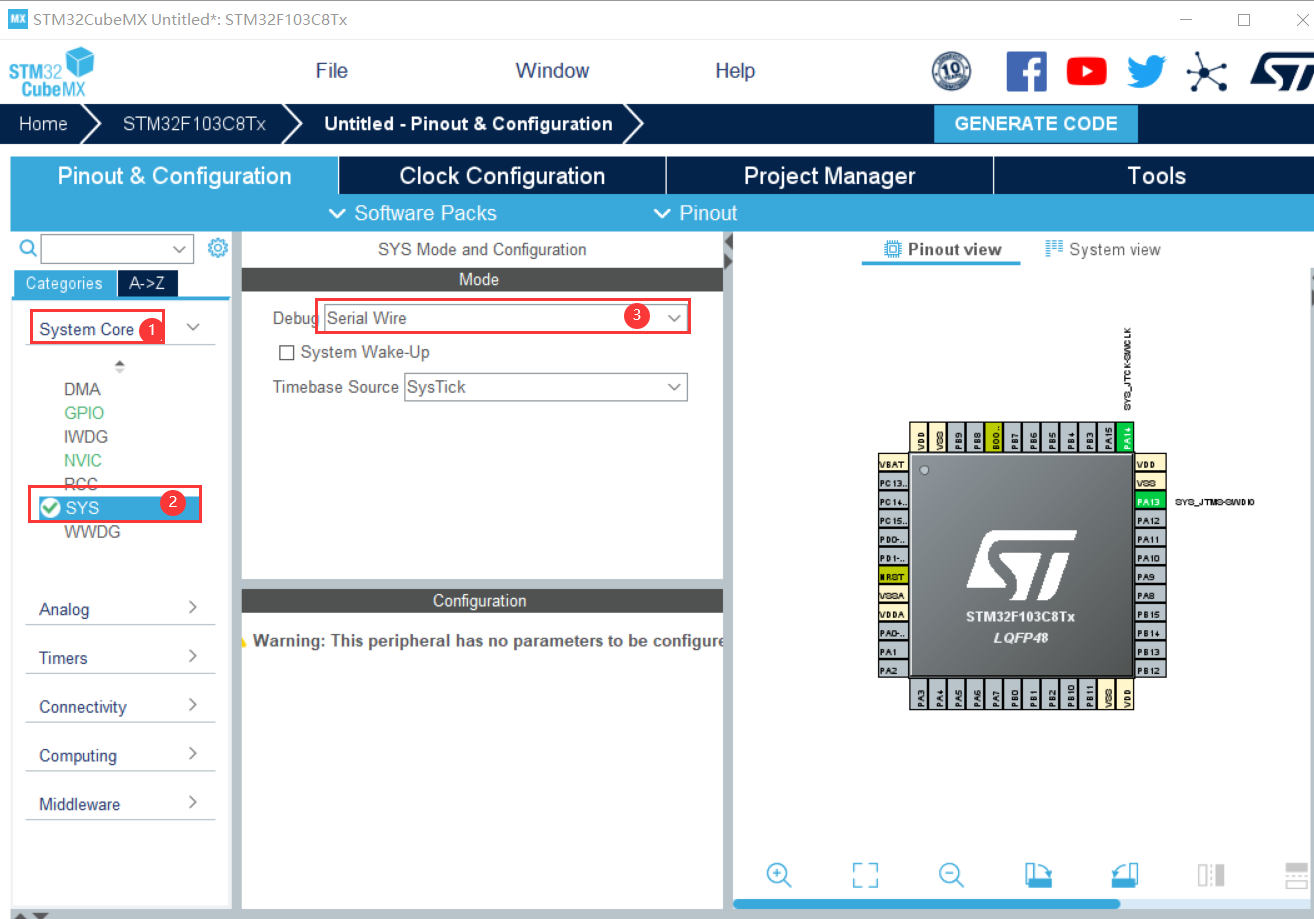
Task: Open the Timebase Source dropdown
Action: coord(545,387)
